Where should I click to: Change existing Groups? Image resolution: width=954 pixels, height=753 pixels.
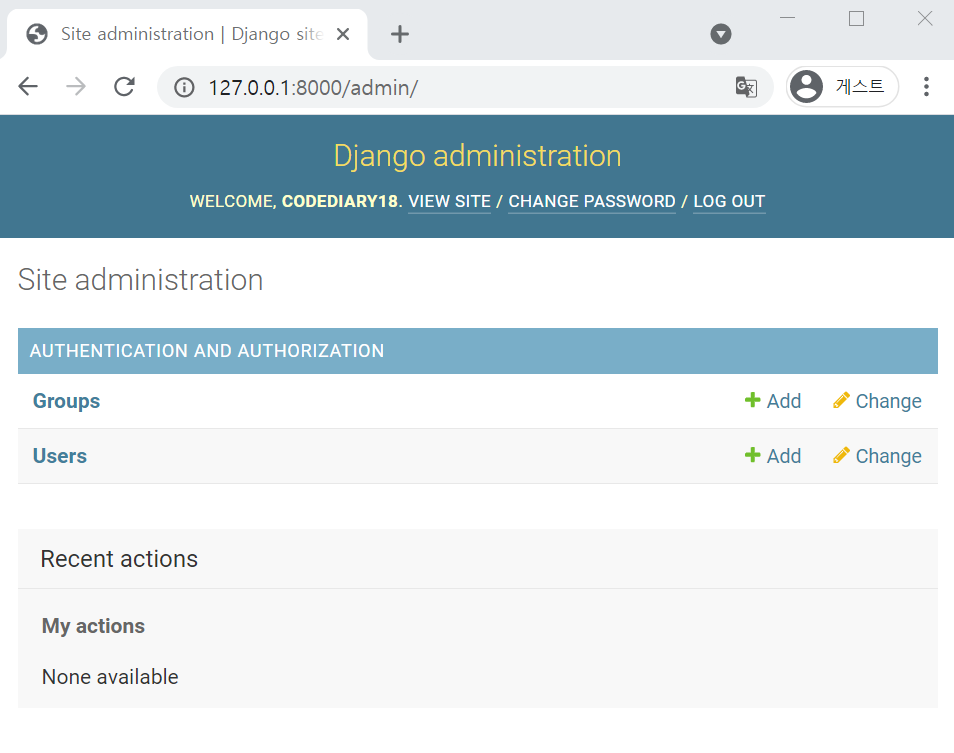pyautogui.click(x=877, y=401)
